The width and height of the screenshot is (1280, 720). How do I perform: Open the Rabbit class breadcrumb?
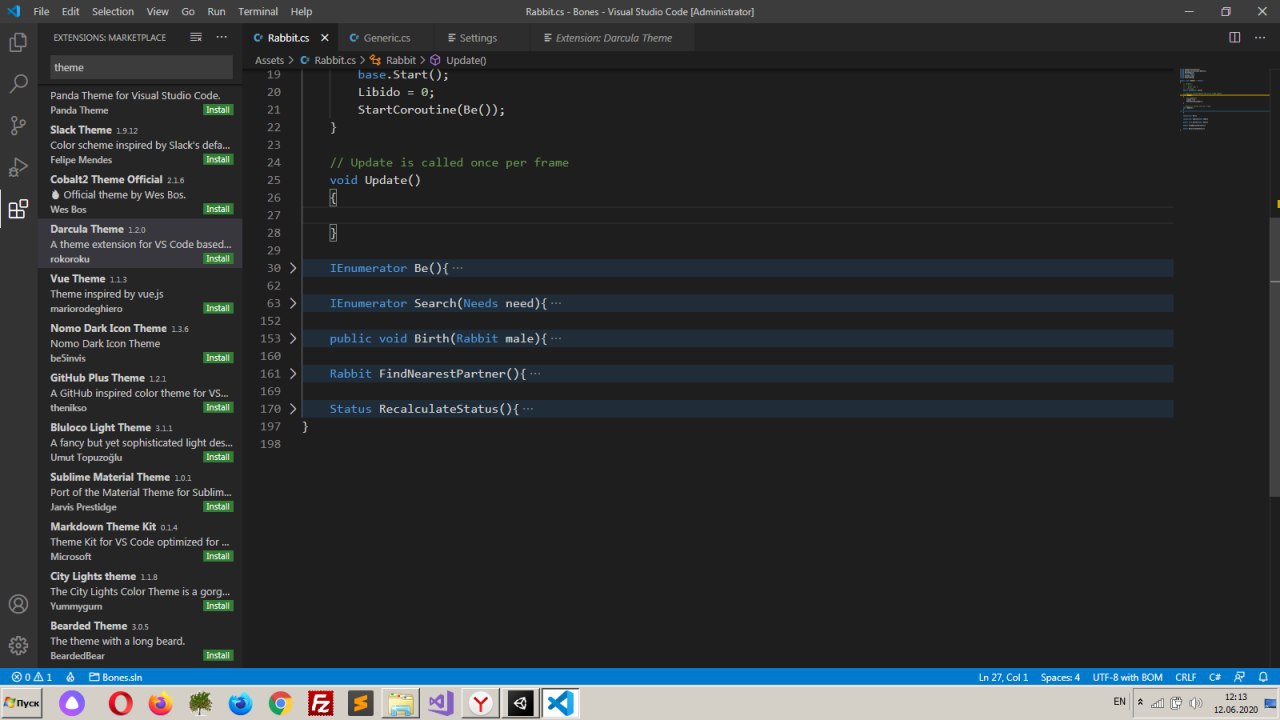coord(393,60)
